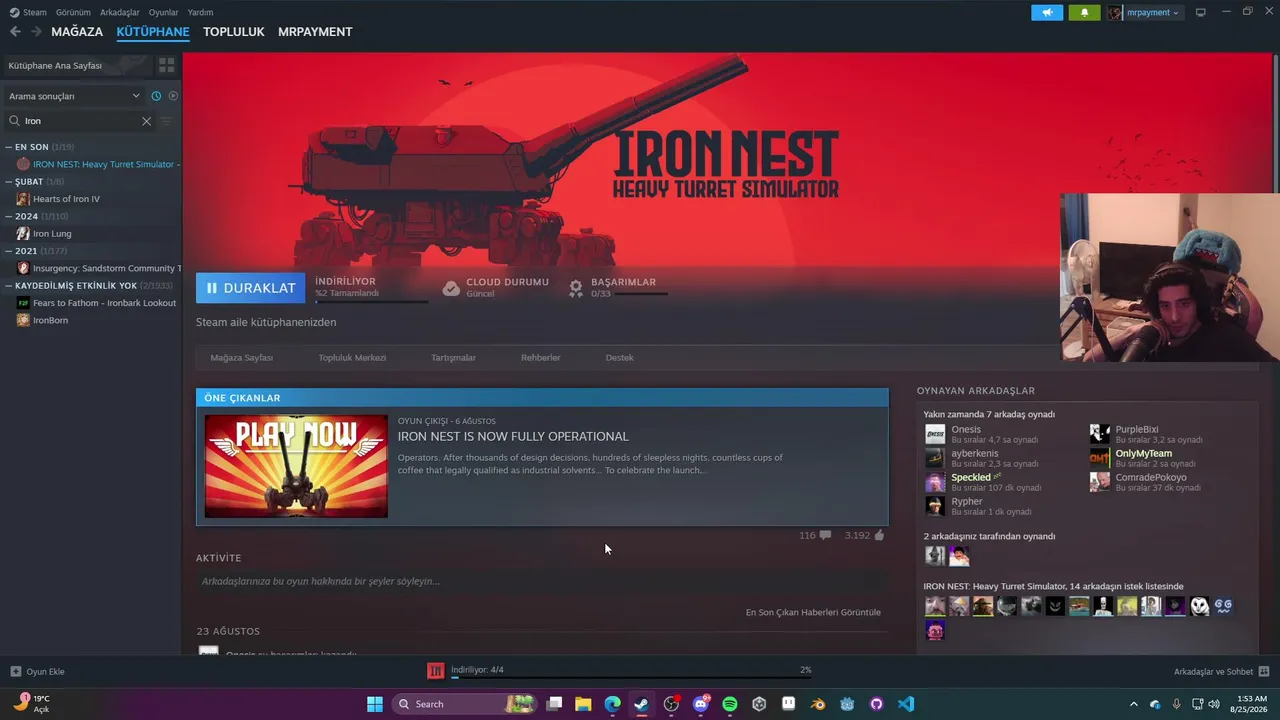This screenshot has height=720, width=1280.
Task: Open advanced search filter options
Action: pos(166,121)
